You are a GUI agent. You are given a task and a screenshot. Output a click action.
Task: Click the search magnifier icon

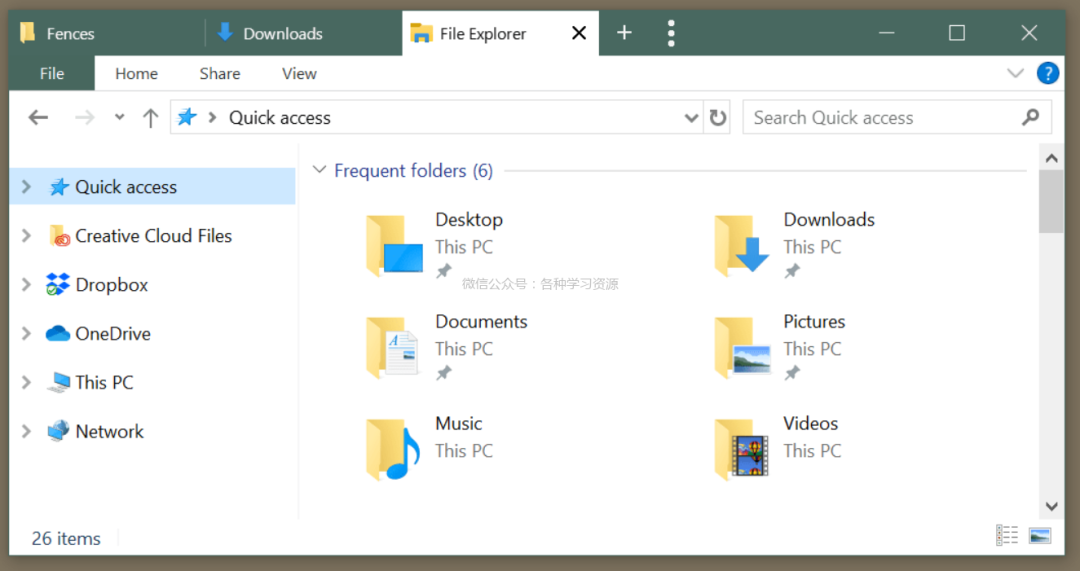(x=1030, y=117)
